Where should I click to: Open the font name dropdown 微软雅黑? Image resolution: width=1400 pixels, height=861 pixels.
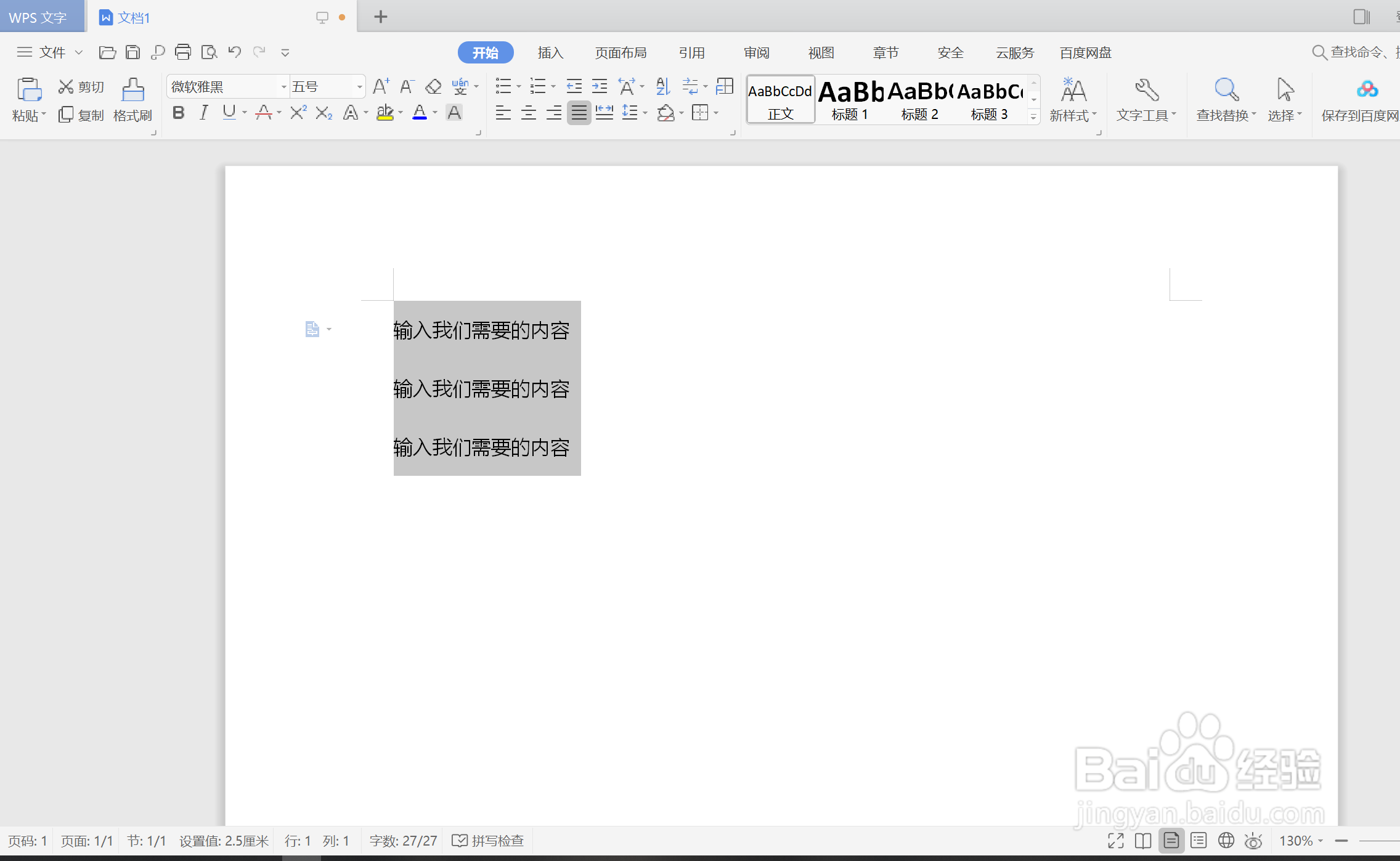(283, 87)
